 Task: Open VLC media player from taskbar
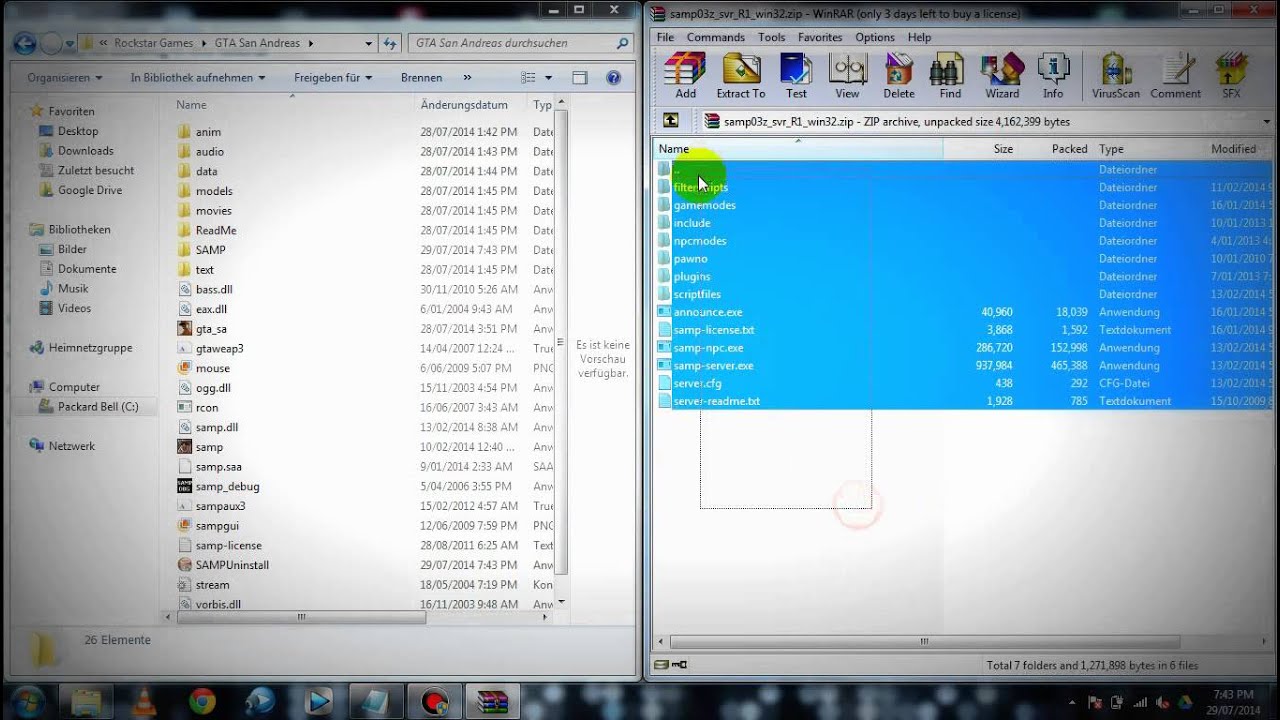pyautogui.click(x=145, y=700)
